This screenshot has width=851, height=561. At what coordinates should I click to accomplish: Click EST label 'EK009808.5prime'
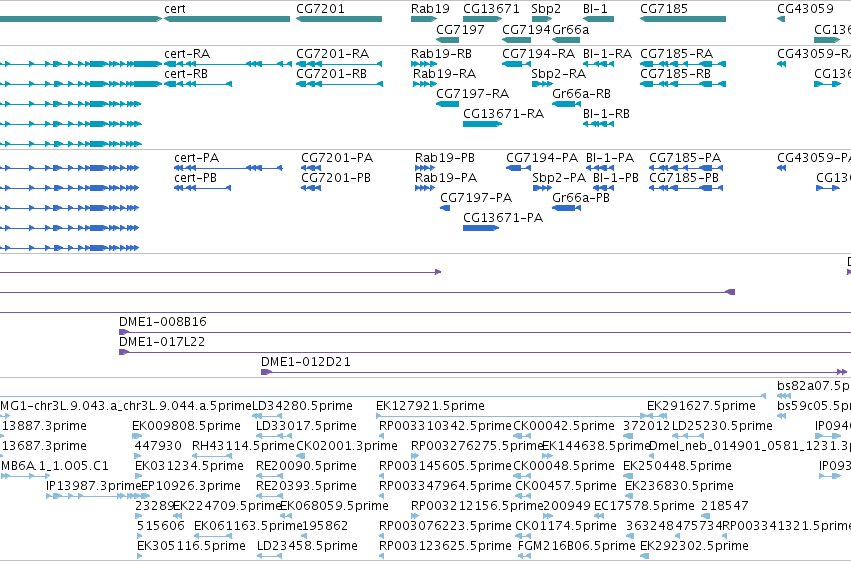point(187,426)
